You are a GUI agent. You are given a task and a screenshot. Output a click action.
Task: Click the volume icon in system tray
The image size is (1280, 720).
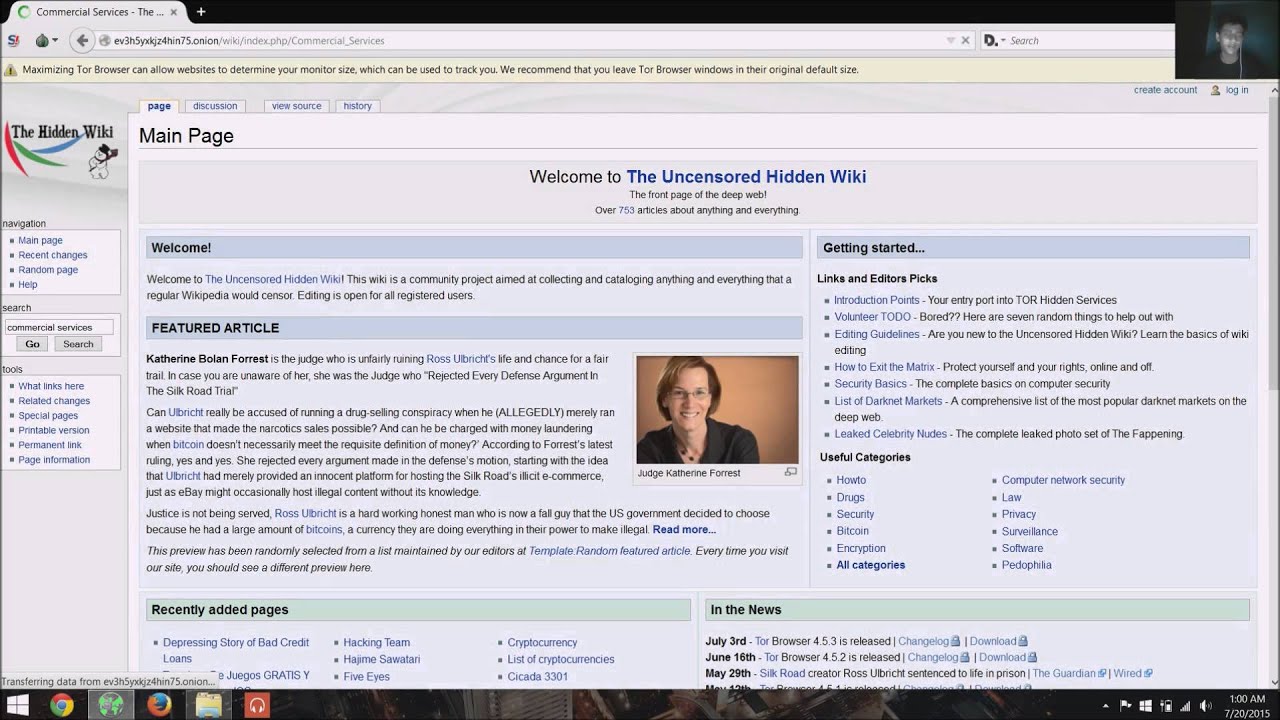pyautogui.click(x=1207, y=707)
